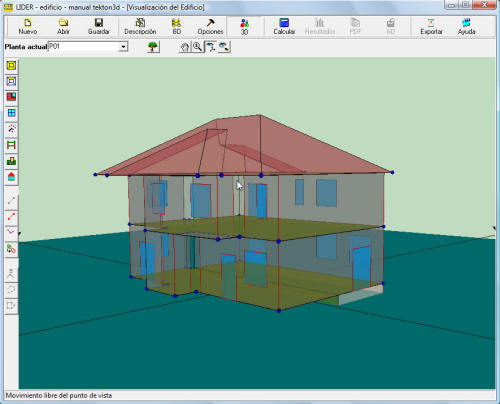Image resolution: width=500 pixels, height=404 pixels.
Task: Click the grayed Resultados button
Action: 320,27
